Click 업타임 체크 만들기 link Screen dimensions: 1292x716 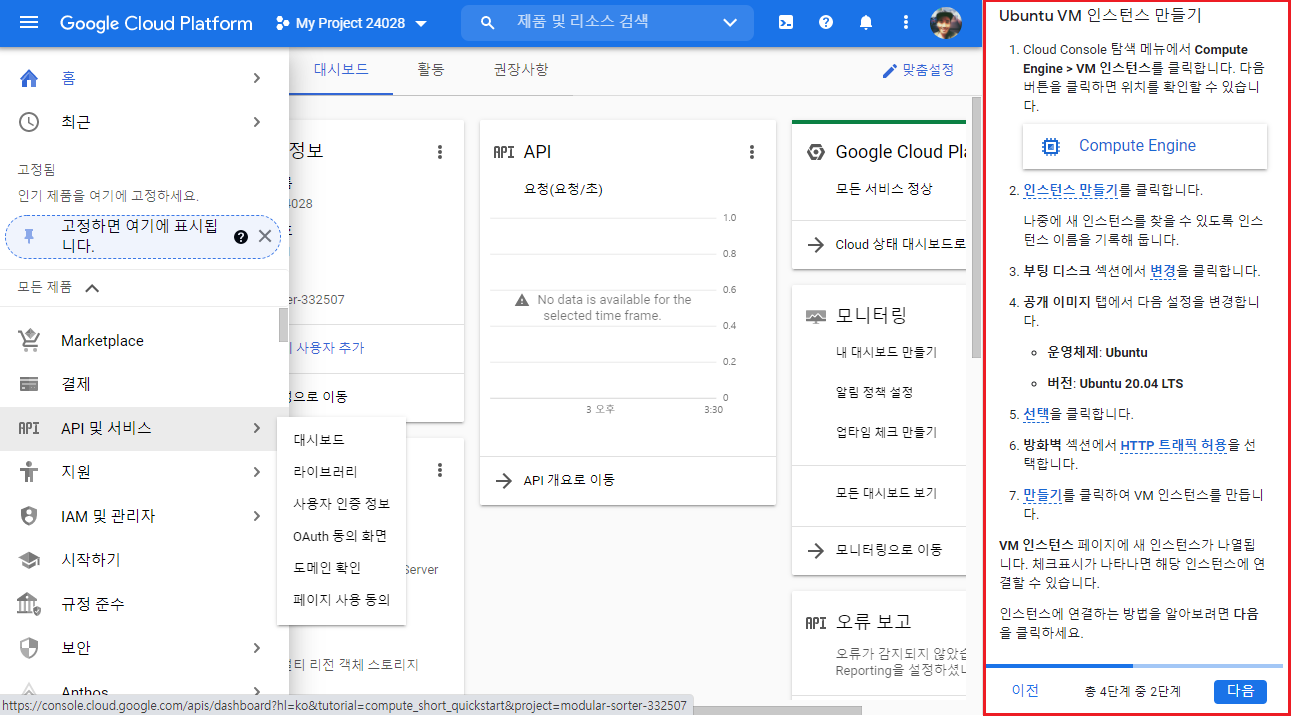coord(886,432)
